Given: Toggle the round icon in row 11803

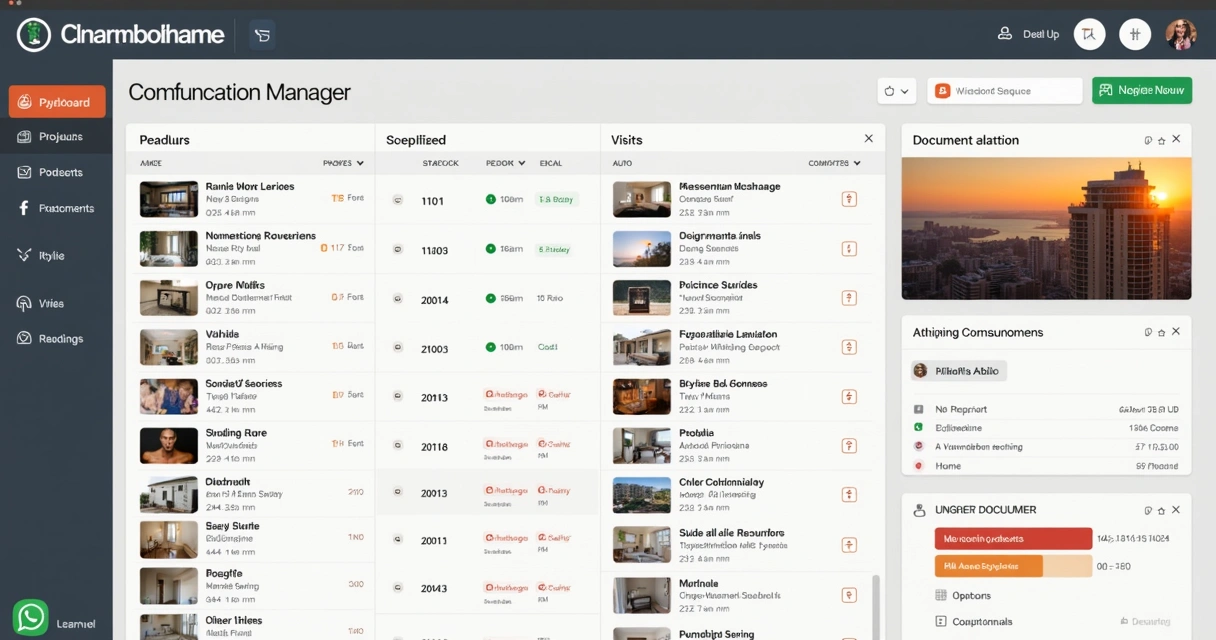Looking at the screenshot, I should click(398, 250).
